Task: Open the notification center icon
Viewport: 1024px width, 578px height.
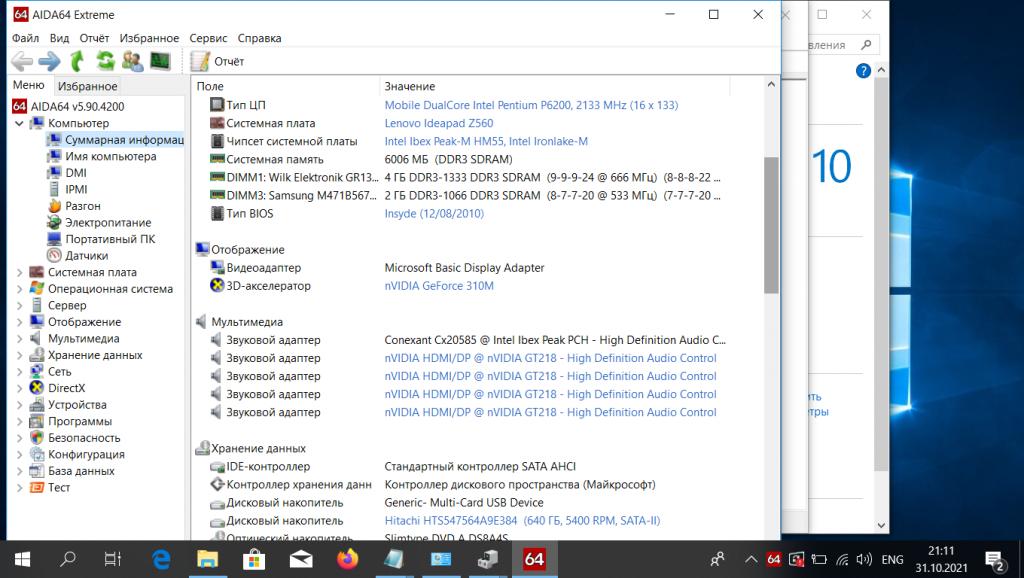Action: pyautogui.click(x=995, y=560)
